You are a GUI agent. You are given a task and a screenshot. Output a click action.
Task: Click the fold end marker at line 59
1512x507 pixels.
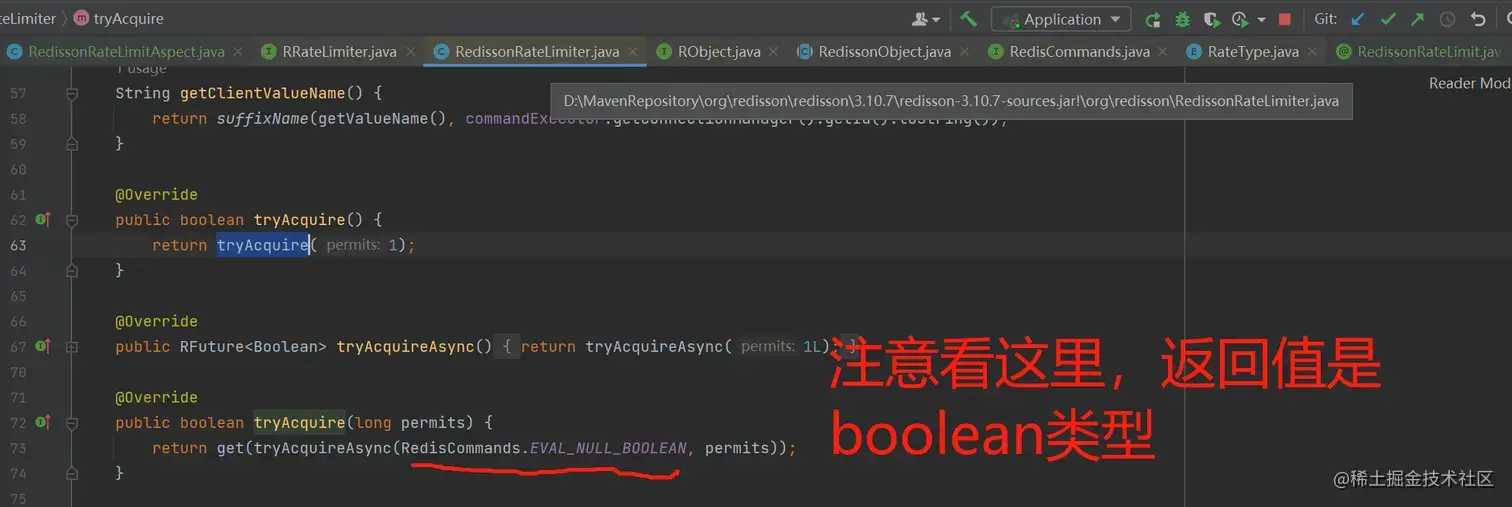click(72, 144)
